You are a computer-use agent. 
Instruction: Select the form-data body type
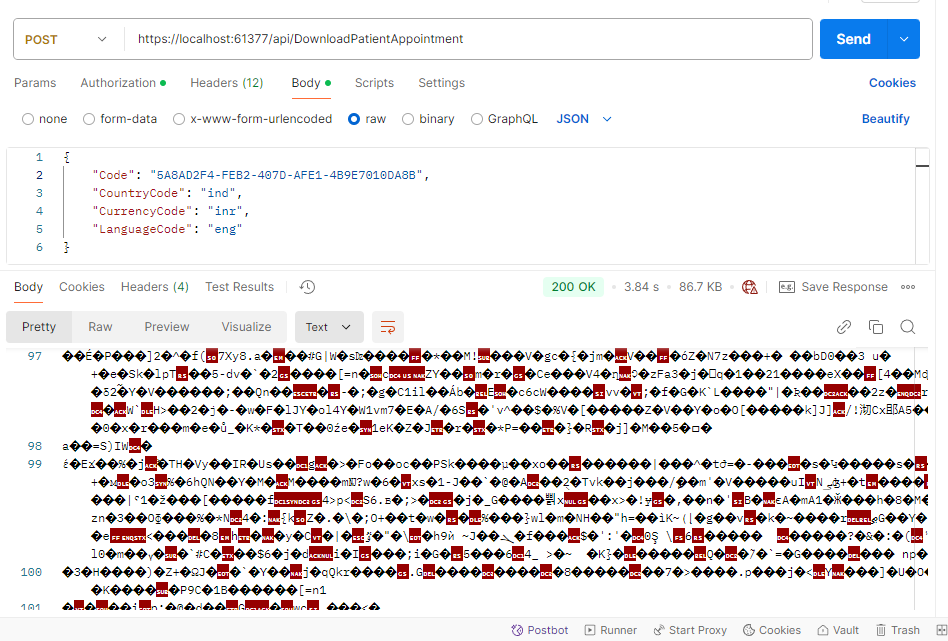(x=120, y=119)
